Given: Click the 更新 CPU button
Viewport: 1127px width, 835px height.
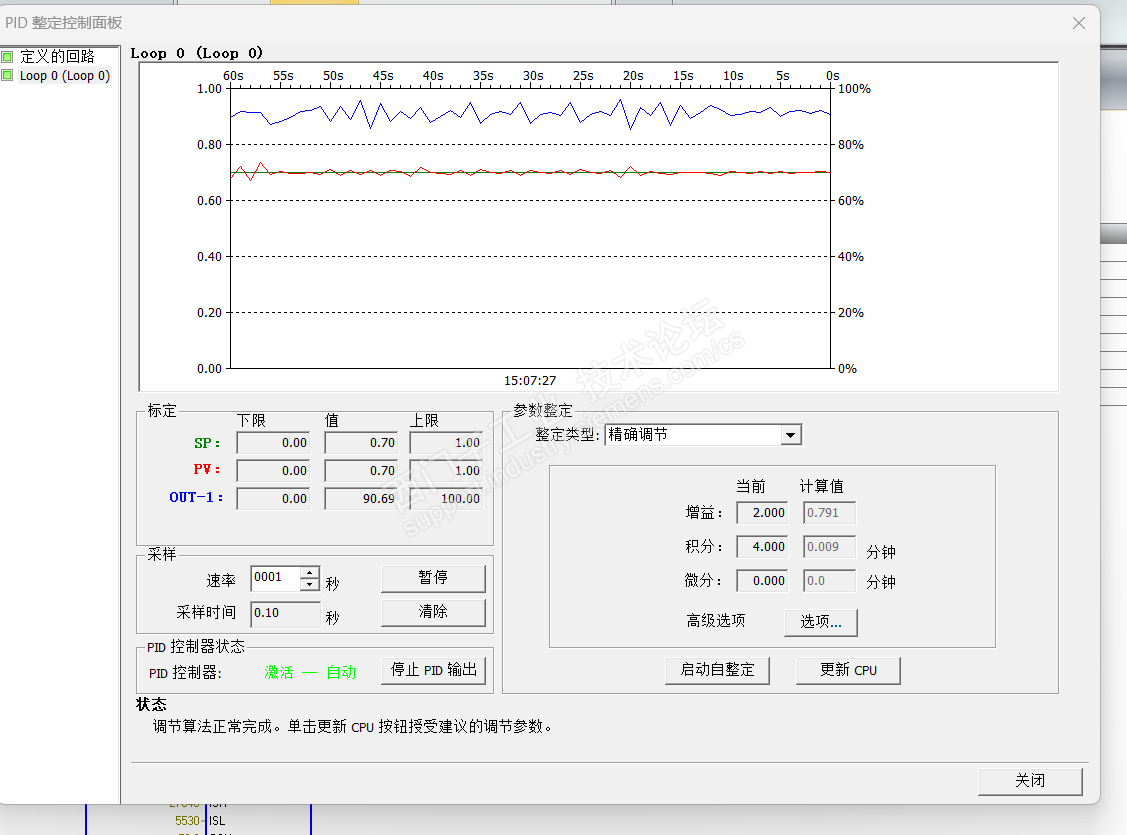Looking at the screenshot, I should [847, 670].
